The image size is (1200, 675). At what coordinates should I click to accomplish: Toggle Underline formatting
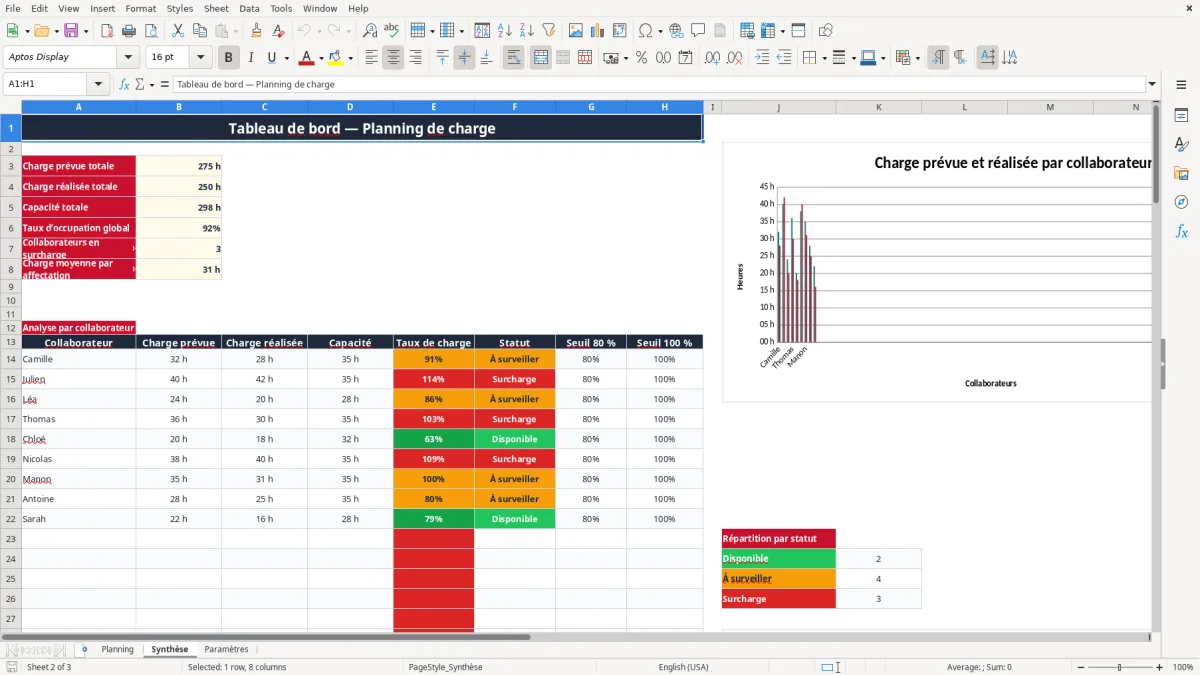coord(272,58)
